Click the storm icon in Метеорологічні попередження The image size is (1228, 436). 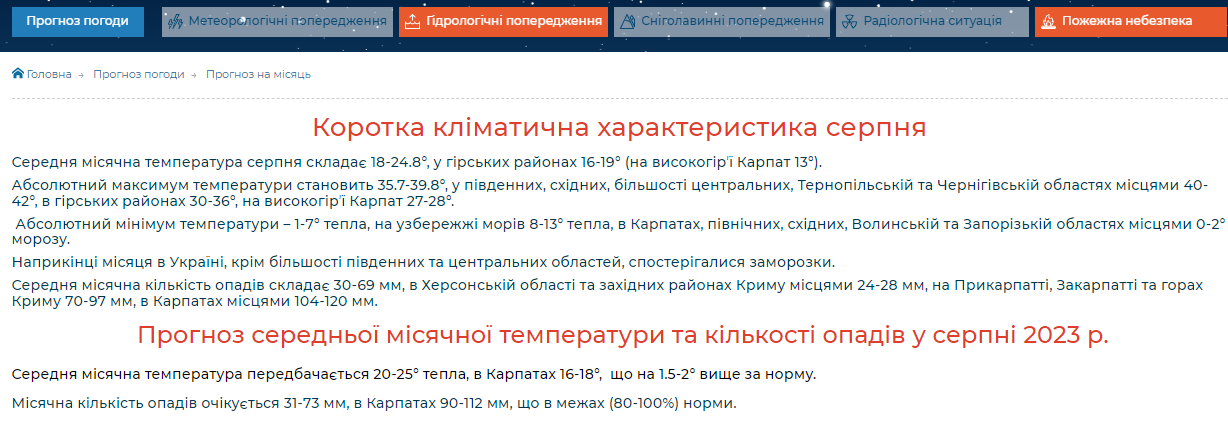point(175,21)
